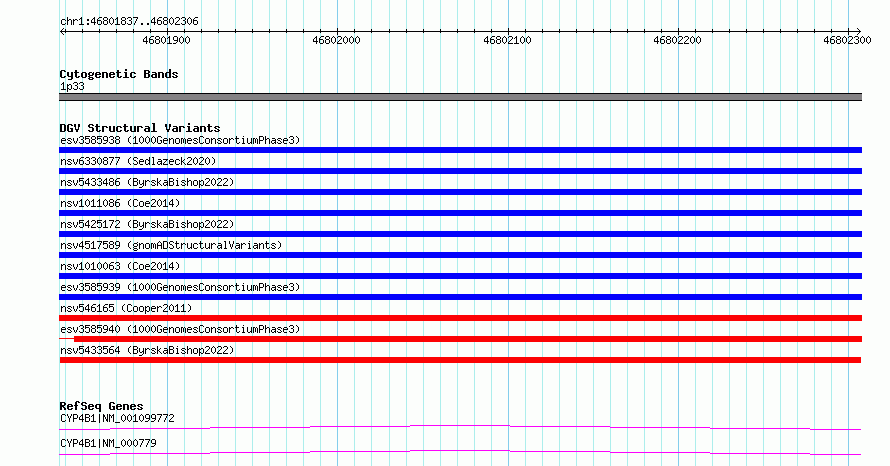Viewport: 890px width, 466px height.
Task: Click ruler position 46802200
Action: pyautogui.click(x=677, y=40)
